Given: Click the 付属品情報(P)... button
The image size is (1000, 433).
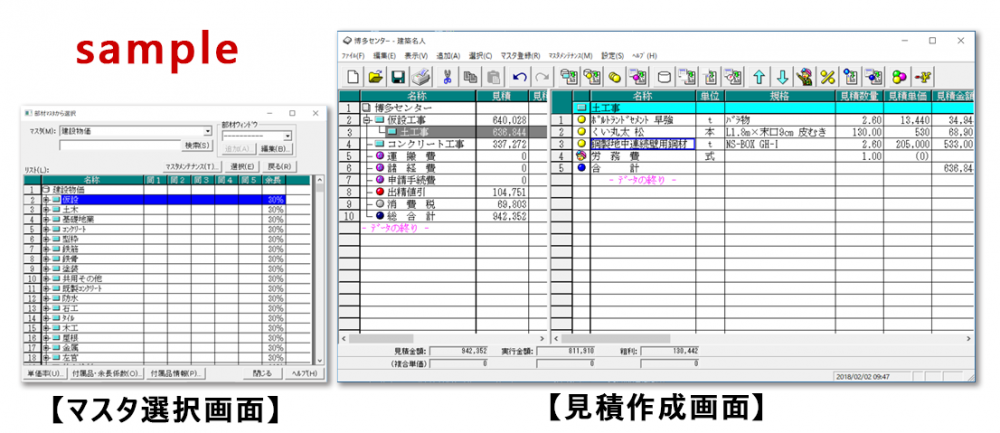Looking at the screenshot, I should coord(175,373).
